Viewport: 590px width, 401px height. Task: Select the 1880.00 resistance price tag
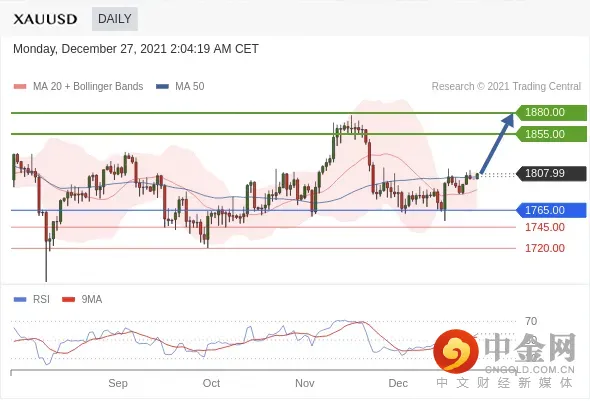tap(550, 112)
